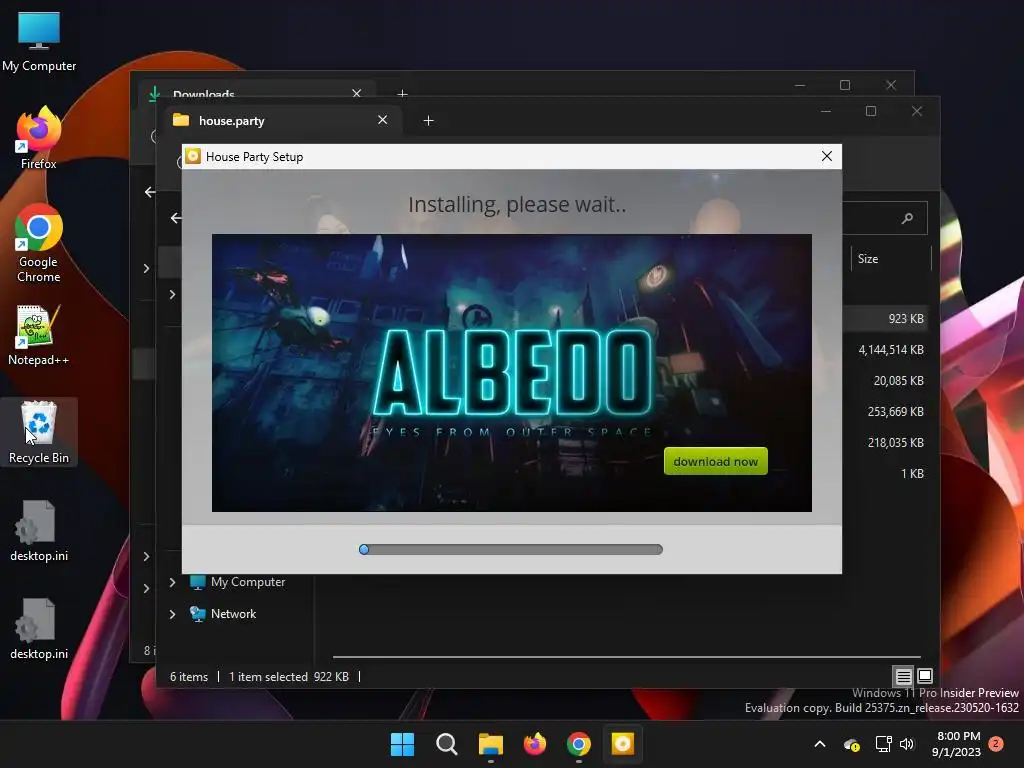The image size is (1024, 768).
Task: Click the network display tray icon
Action: point(884,744)
